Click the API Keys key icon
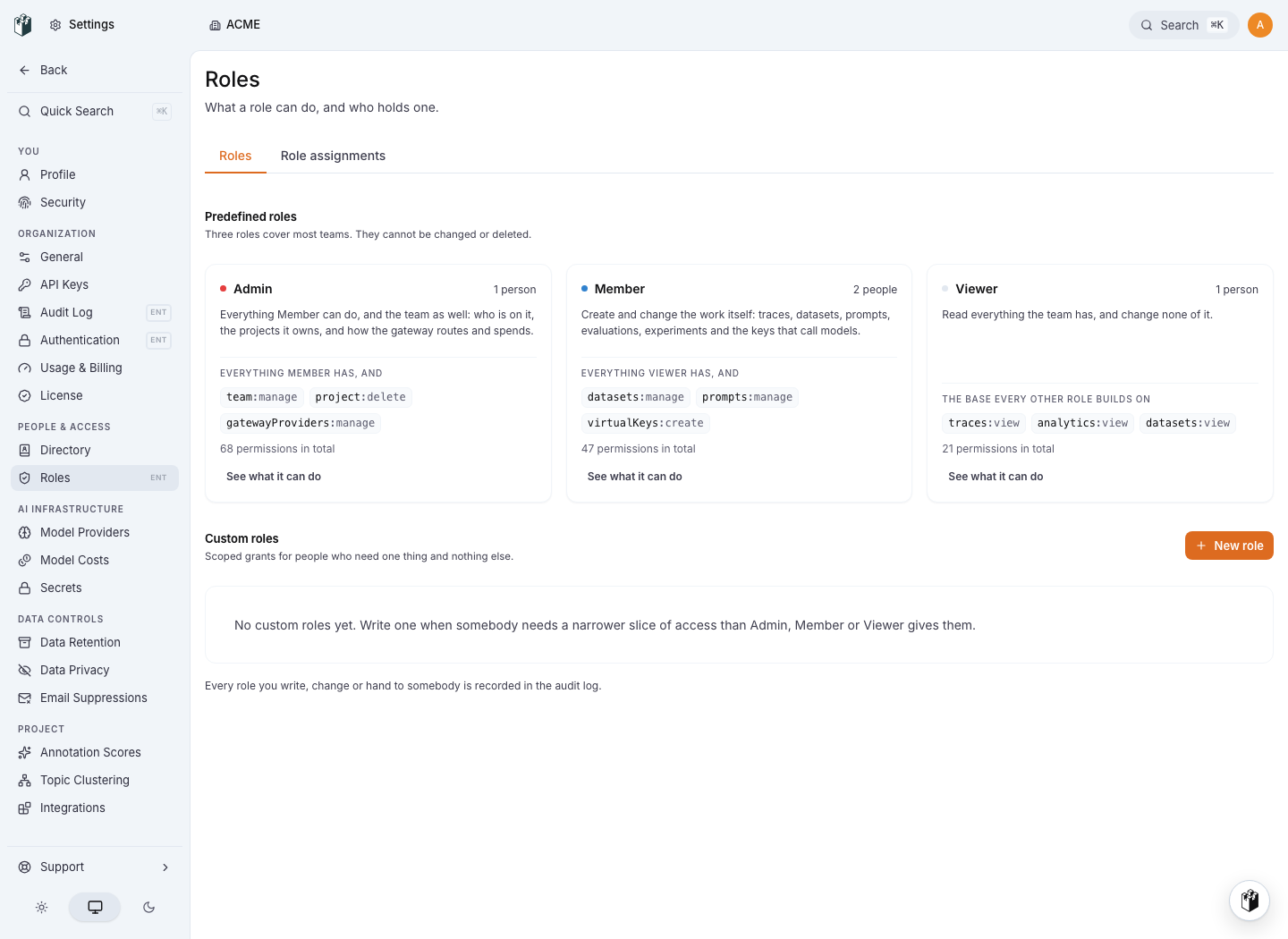Image resolution: width=1288 pixels, height=939 pixels. pyautogui.click(x=25, y=284)
